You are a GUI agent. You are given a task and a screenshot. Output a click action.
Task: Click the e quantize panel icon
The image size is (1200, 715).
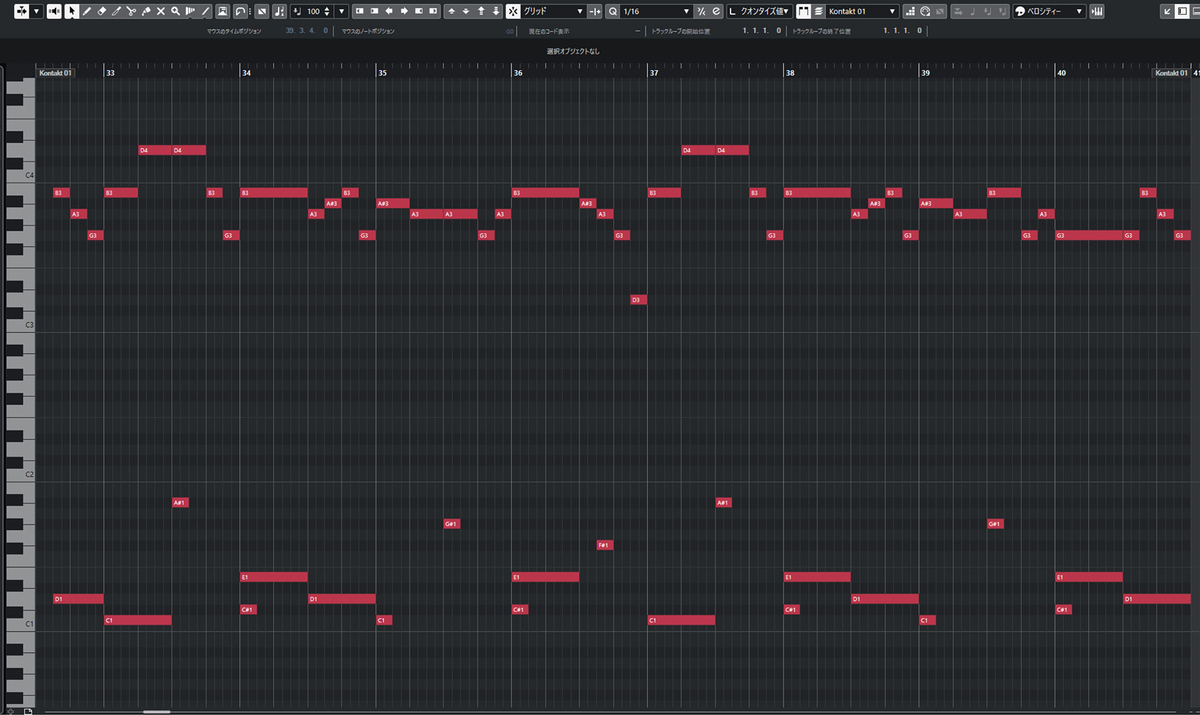[716, 11]
